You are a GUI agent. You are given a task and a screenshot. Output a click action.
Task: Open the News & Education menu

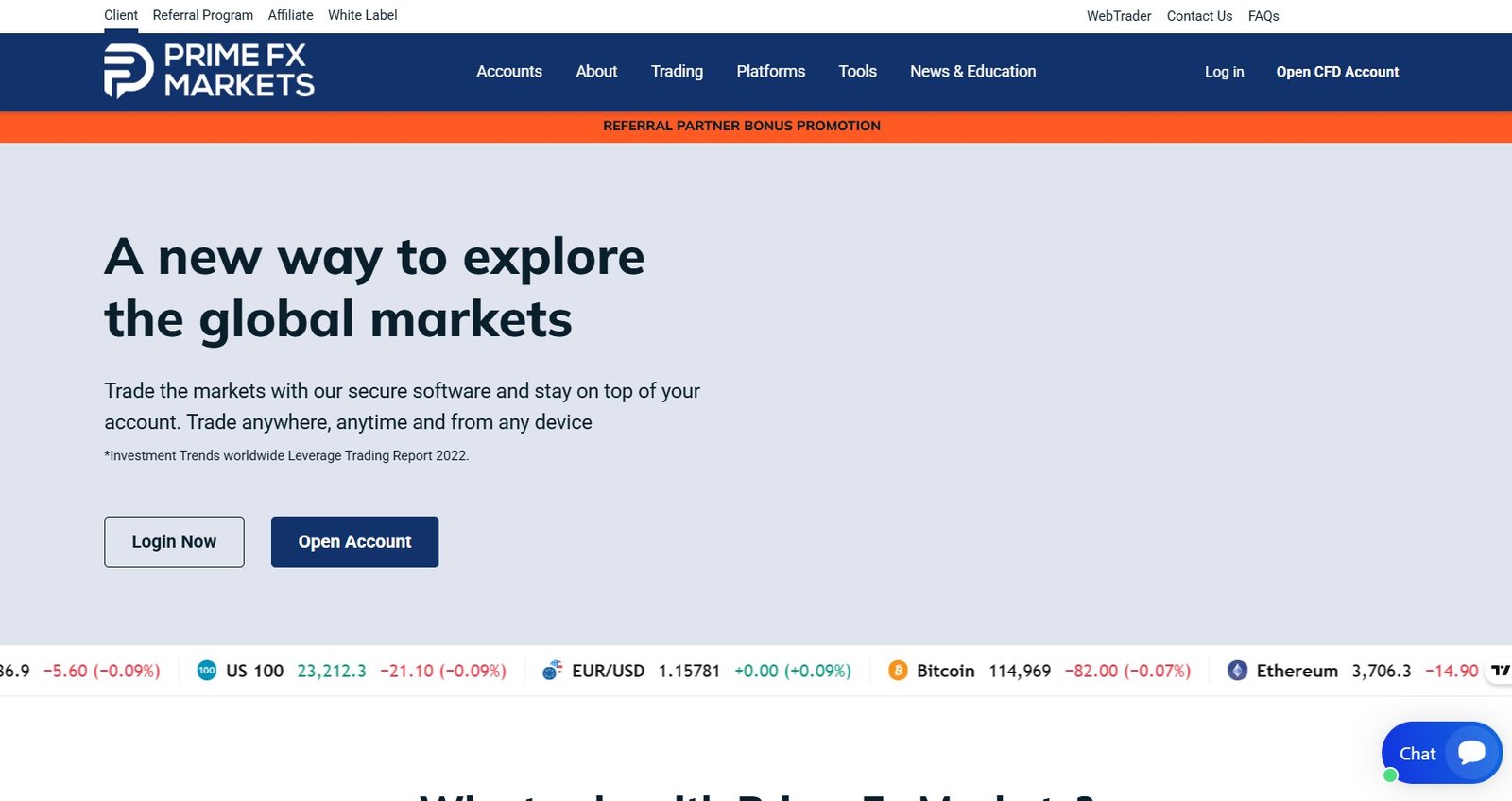click(972, 72)
